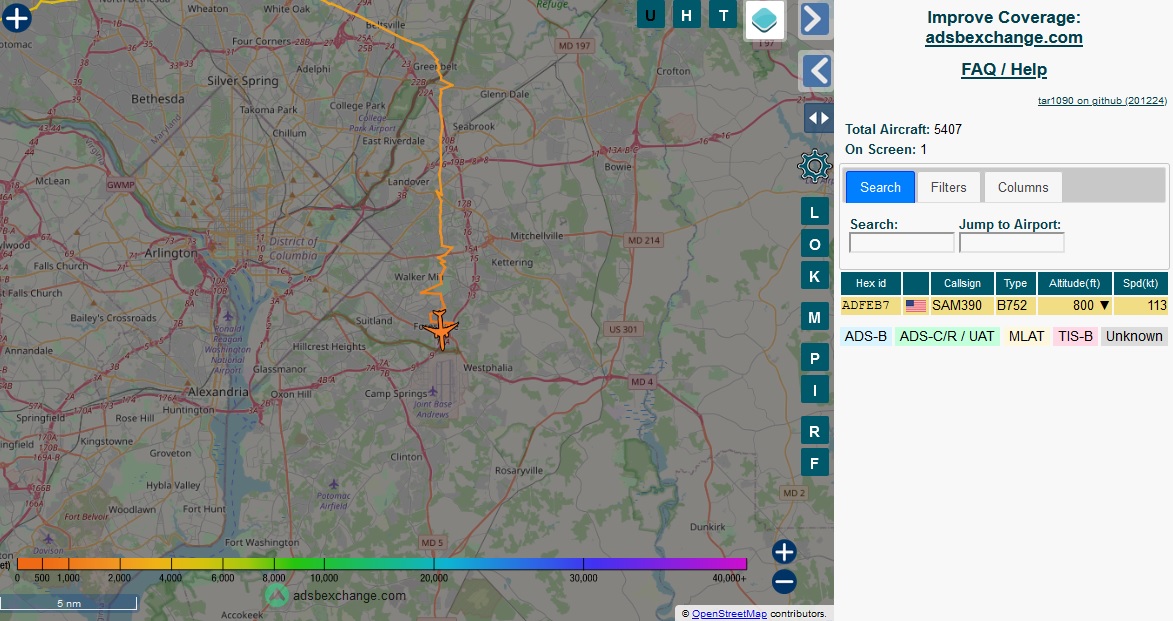
Task: Toggle the U map button
Action: (x=650, y=15)
